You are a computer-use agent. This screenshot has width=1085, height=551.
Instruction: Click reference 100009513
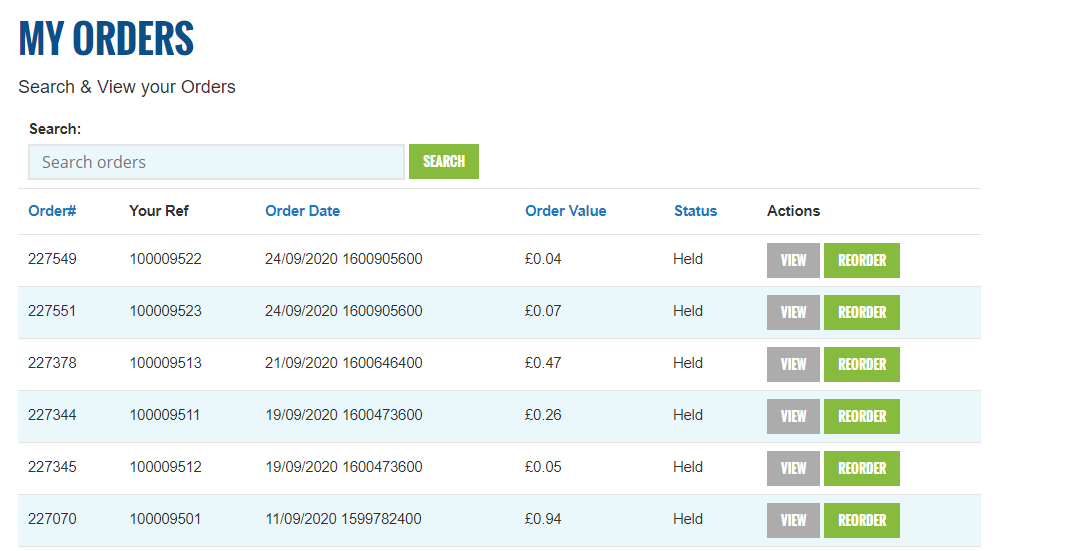tap(165, 363)
